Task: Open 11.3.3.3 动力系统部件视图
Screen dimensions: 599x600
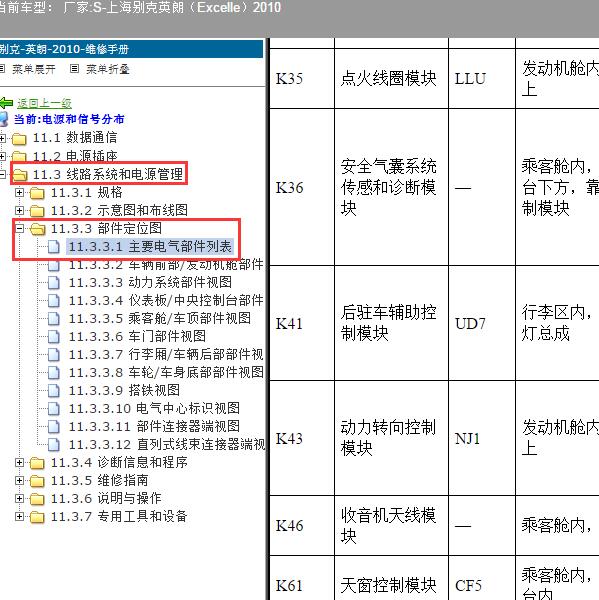Action: pyautogui.click(x=150, y=282)
